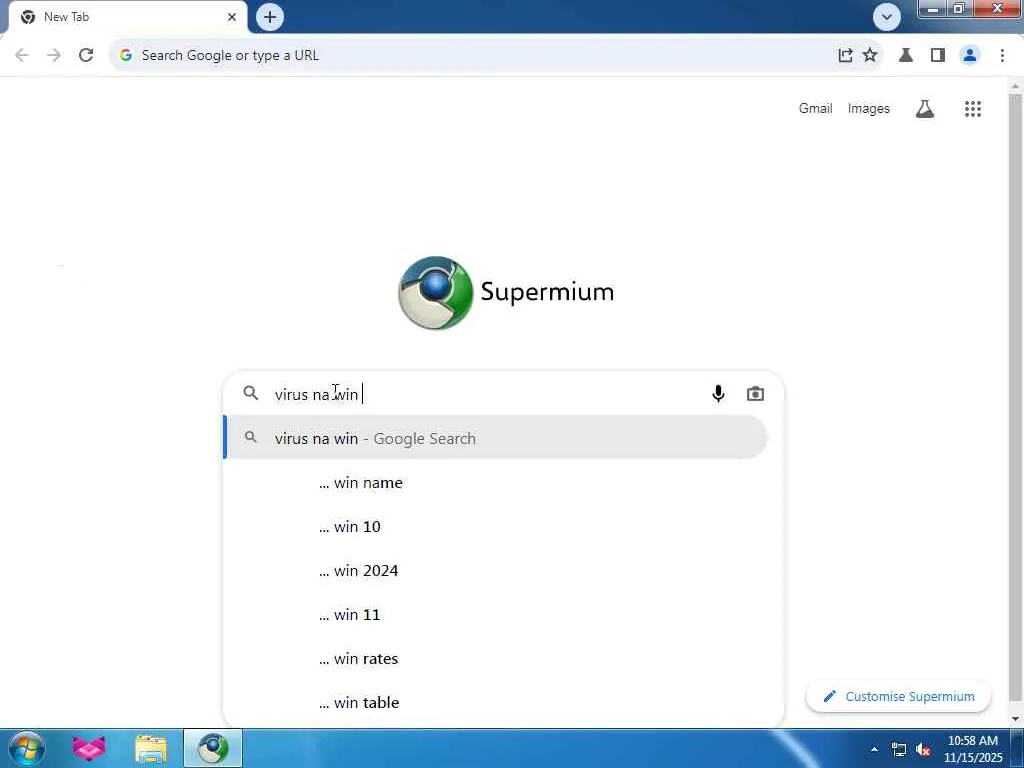Click the Google 'G' icon in address bar
The image size is (1024, 768).
tap(126, 56)
